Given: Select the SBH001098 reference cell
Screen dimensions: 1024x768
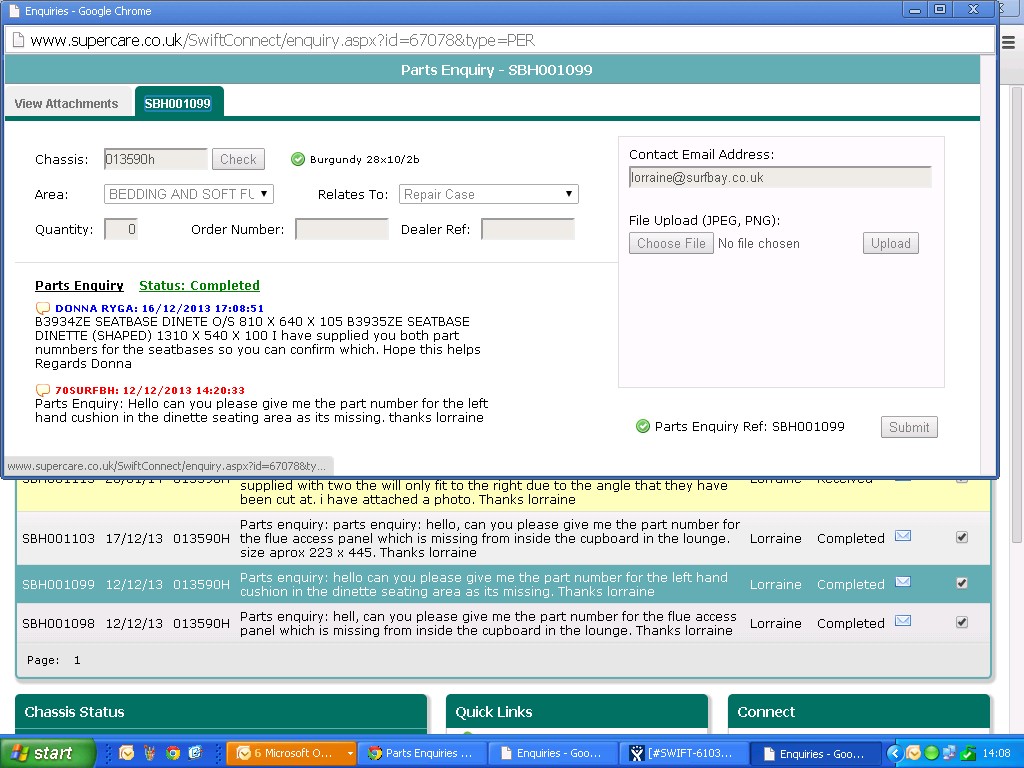Looking at the screenshot, I should [58, 624].
